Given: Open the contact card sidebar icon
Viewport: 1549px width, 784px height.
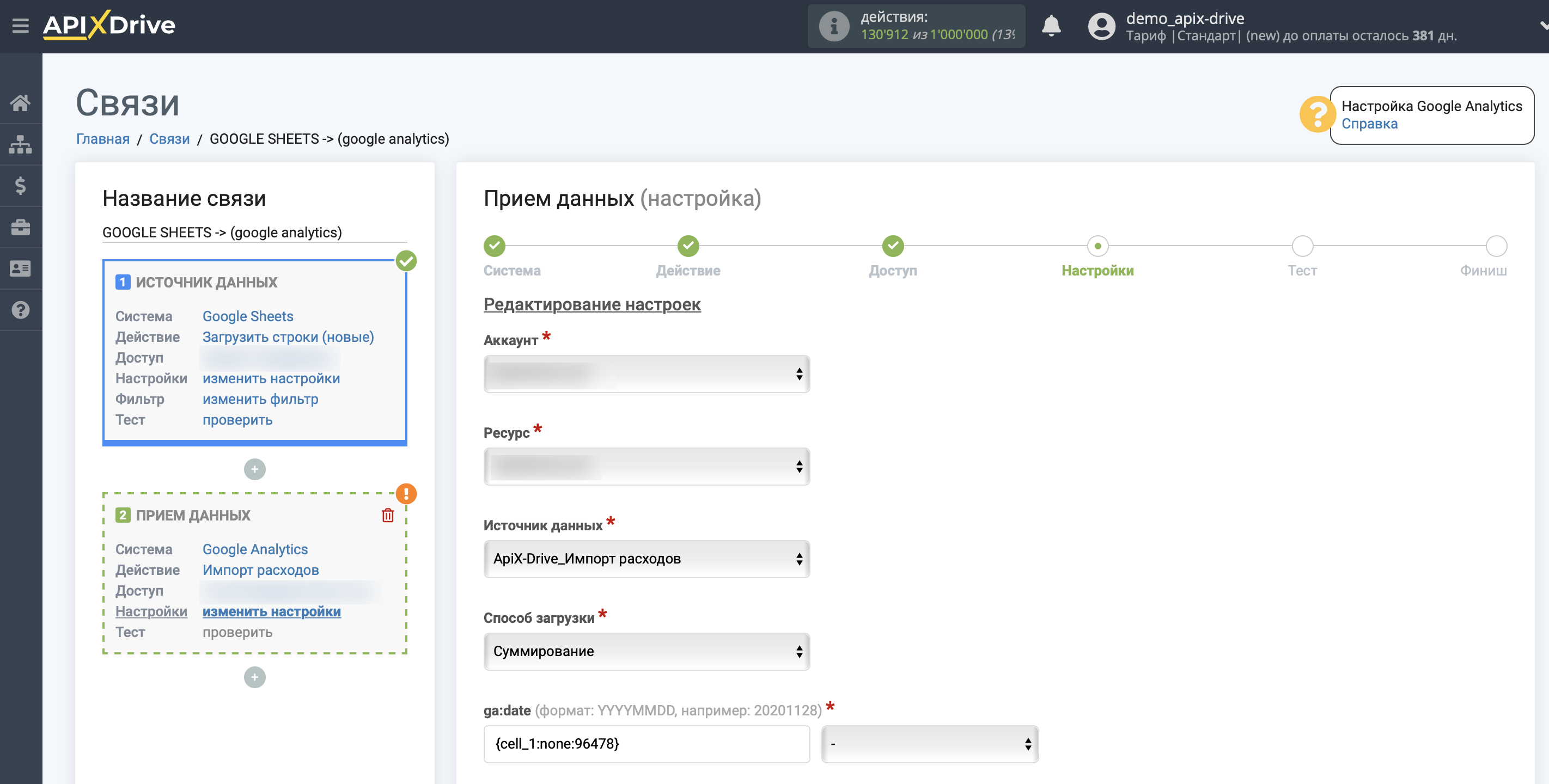Looking at the screenshot, I should point(21,269).
